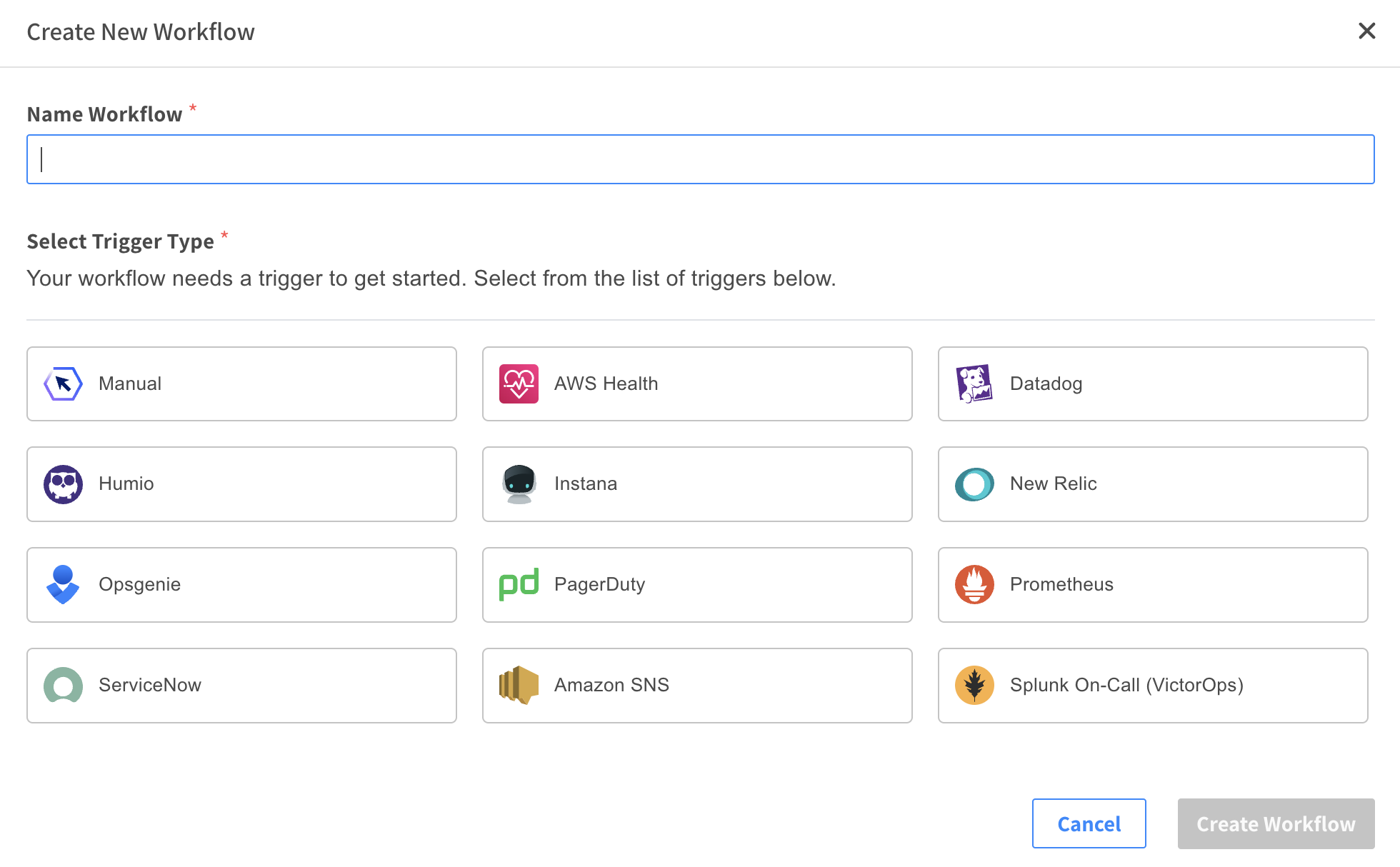This screenshot has height=867, width=1400.
Task: Click the Manual trigger cursor icon
Action: 63,384
